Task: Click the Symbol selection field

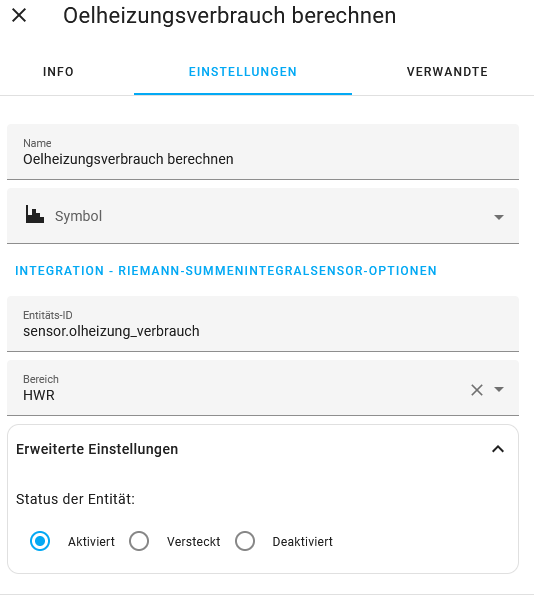Action: pyautogui.click(x=263, y=216)
